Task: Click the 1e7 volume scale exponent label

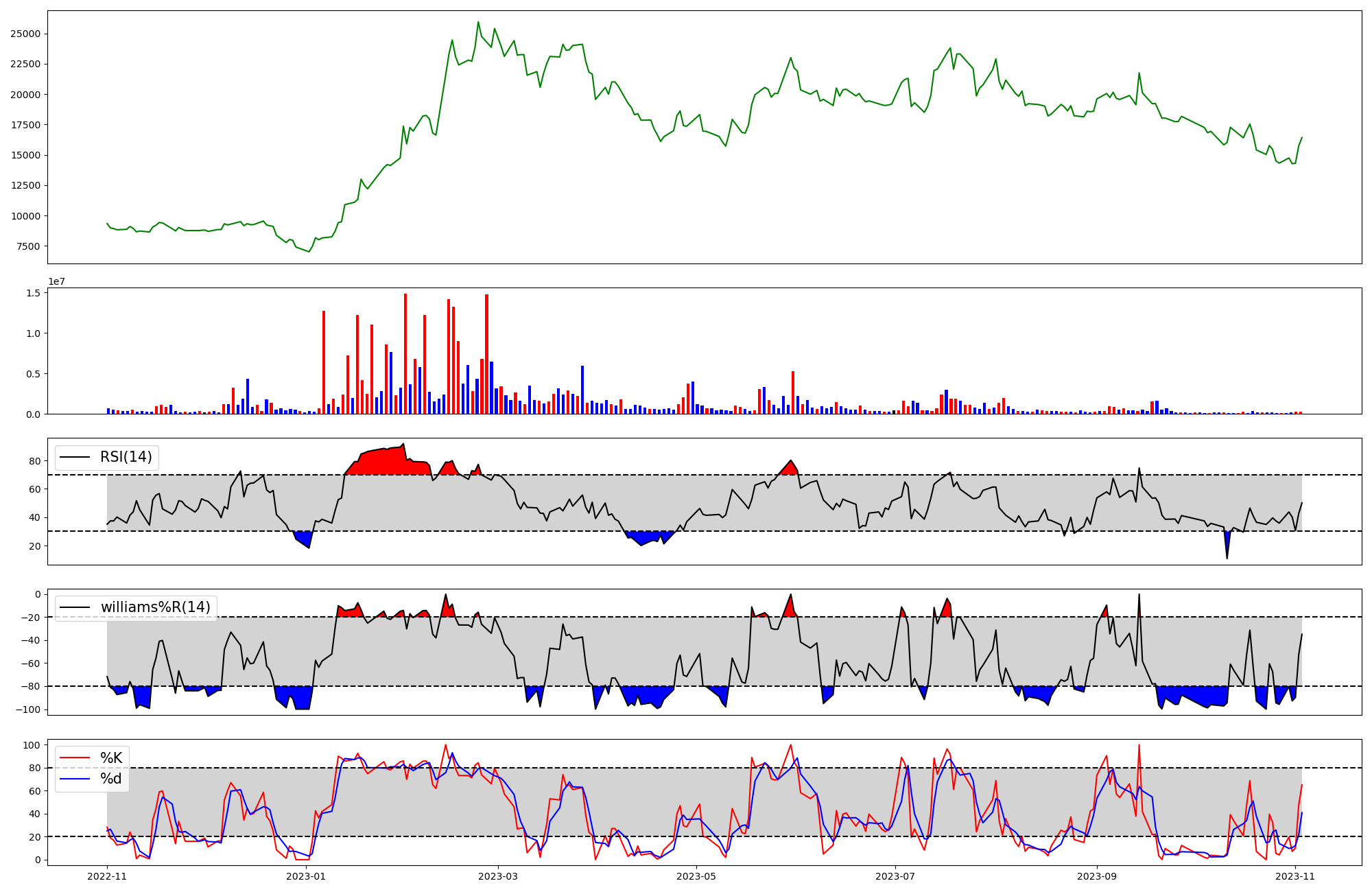Action: point(56,281)
